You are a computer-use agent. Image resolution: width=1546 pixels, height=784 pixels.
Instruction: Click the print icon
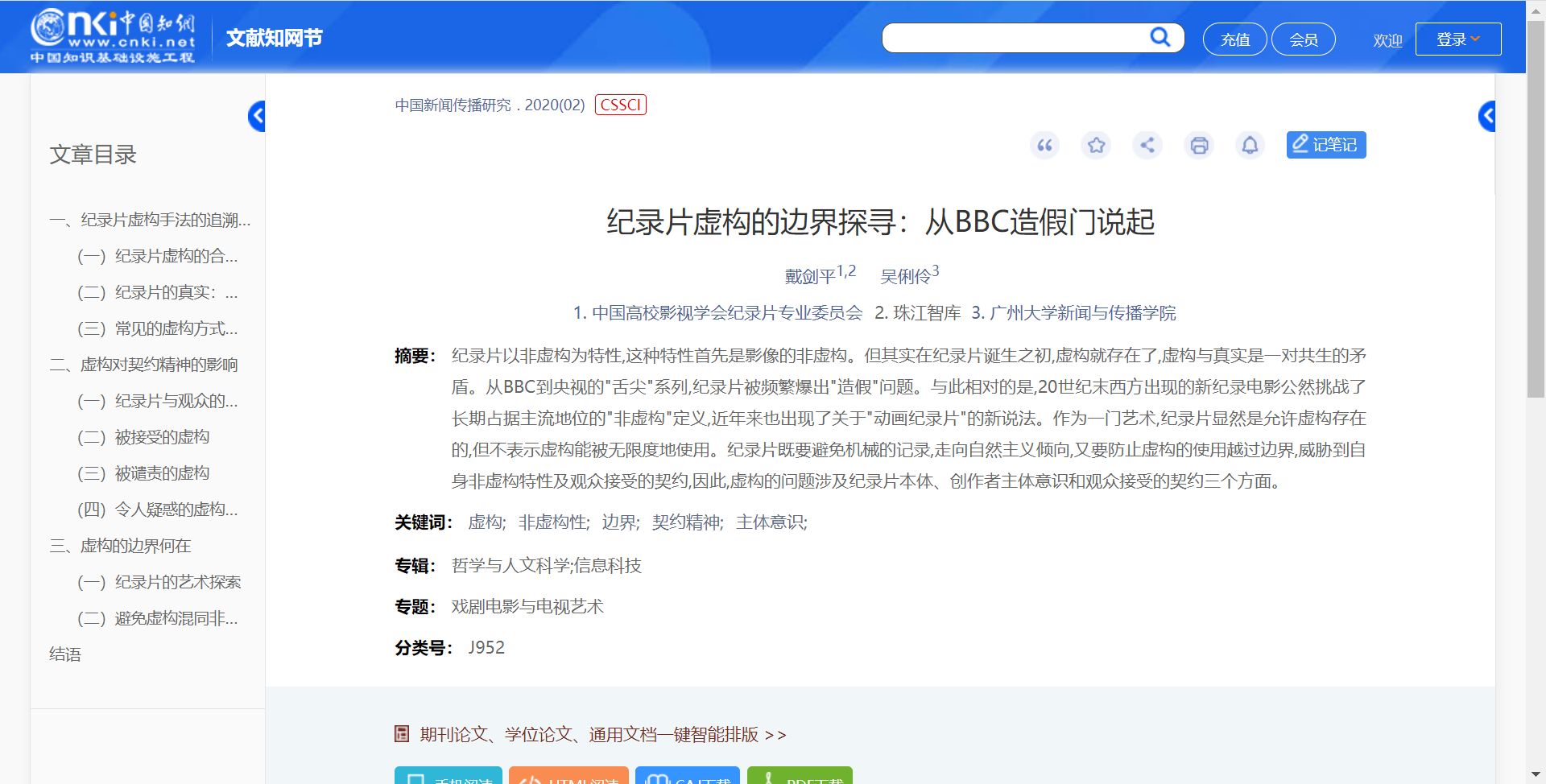[1199, 145]
